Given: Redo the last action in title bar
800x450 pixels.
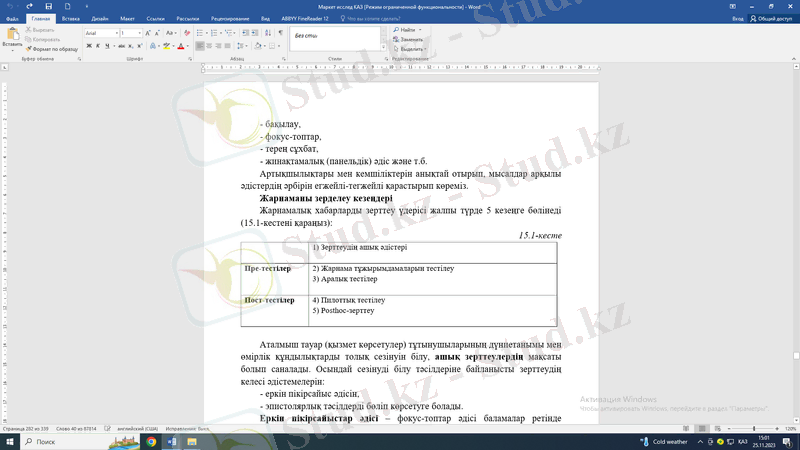Looking at the screenshot, I should click(x=29, y=6).
